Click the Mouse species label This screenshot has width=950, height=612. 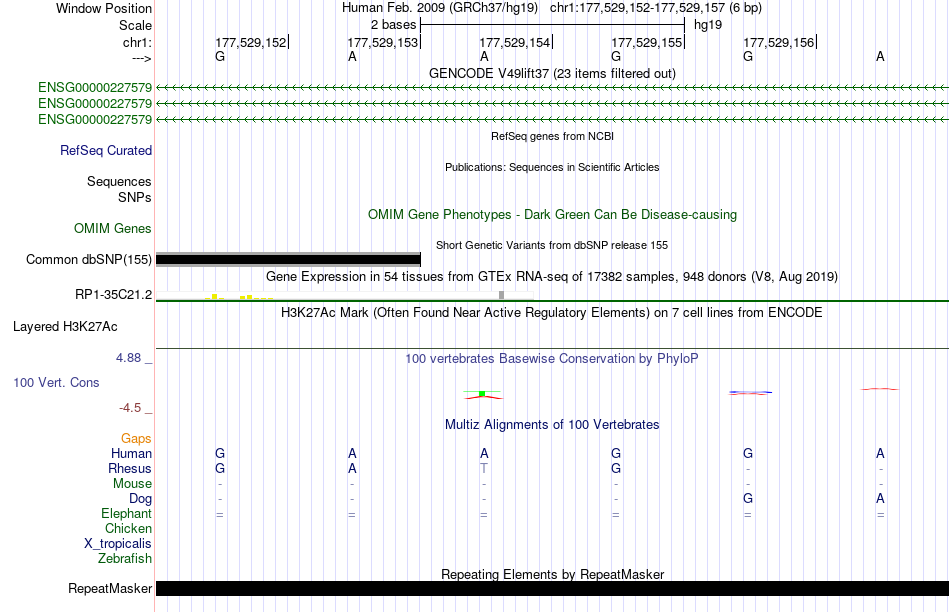[132, 484]
